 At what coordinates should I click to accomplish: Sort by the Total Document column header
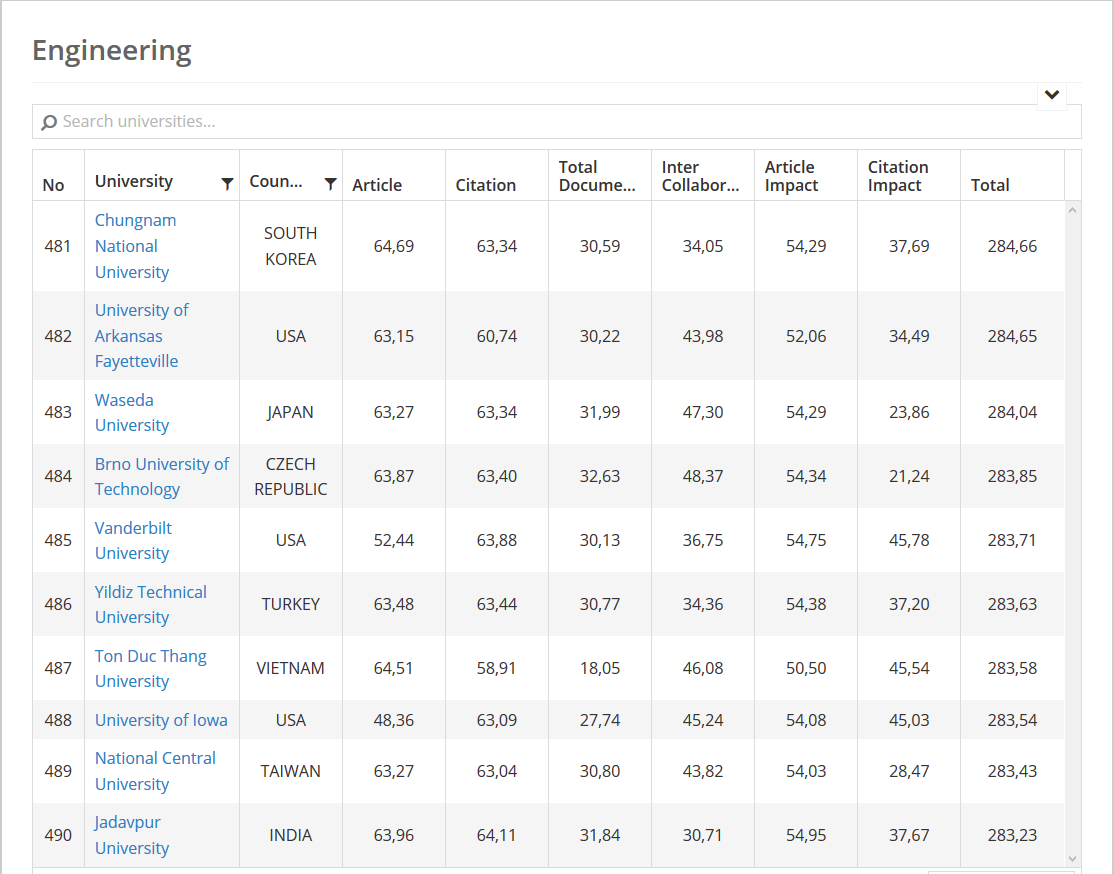tap(597, 176)
